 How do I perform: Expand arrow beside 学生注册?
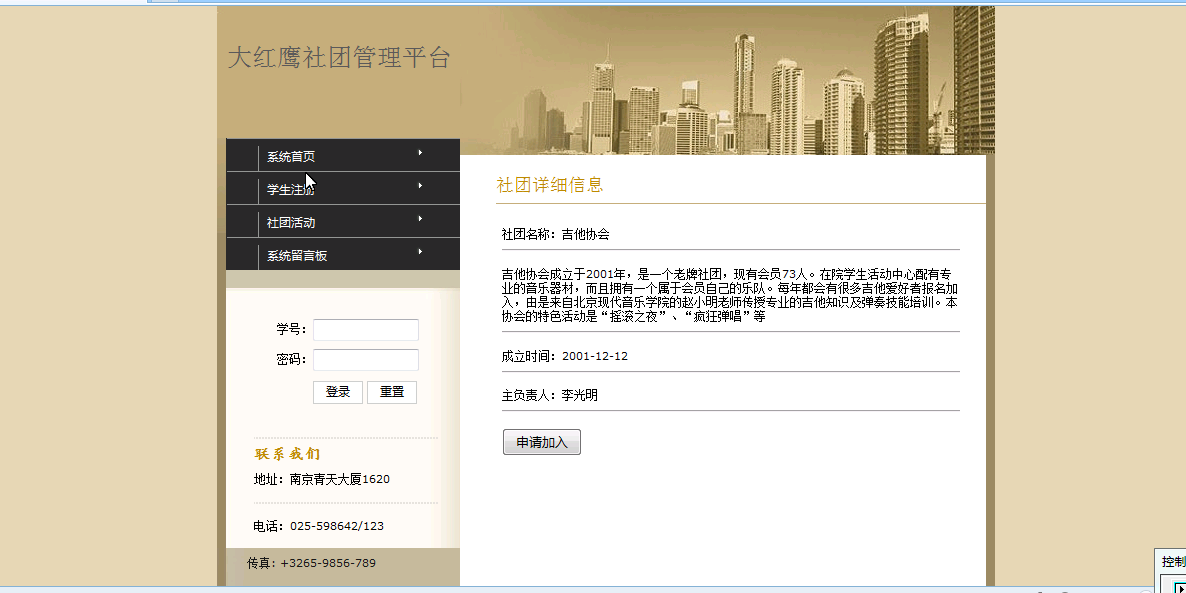coord(420,185)
